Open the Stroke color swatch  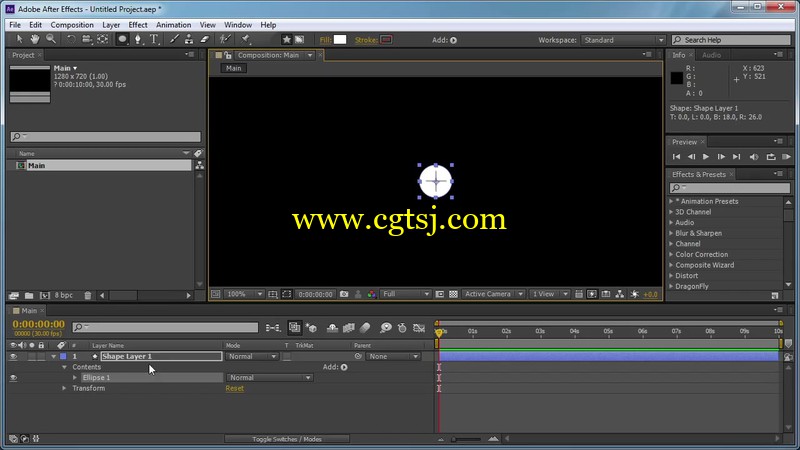tap(386, 40)
